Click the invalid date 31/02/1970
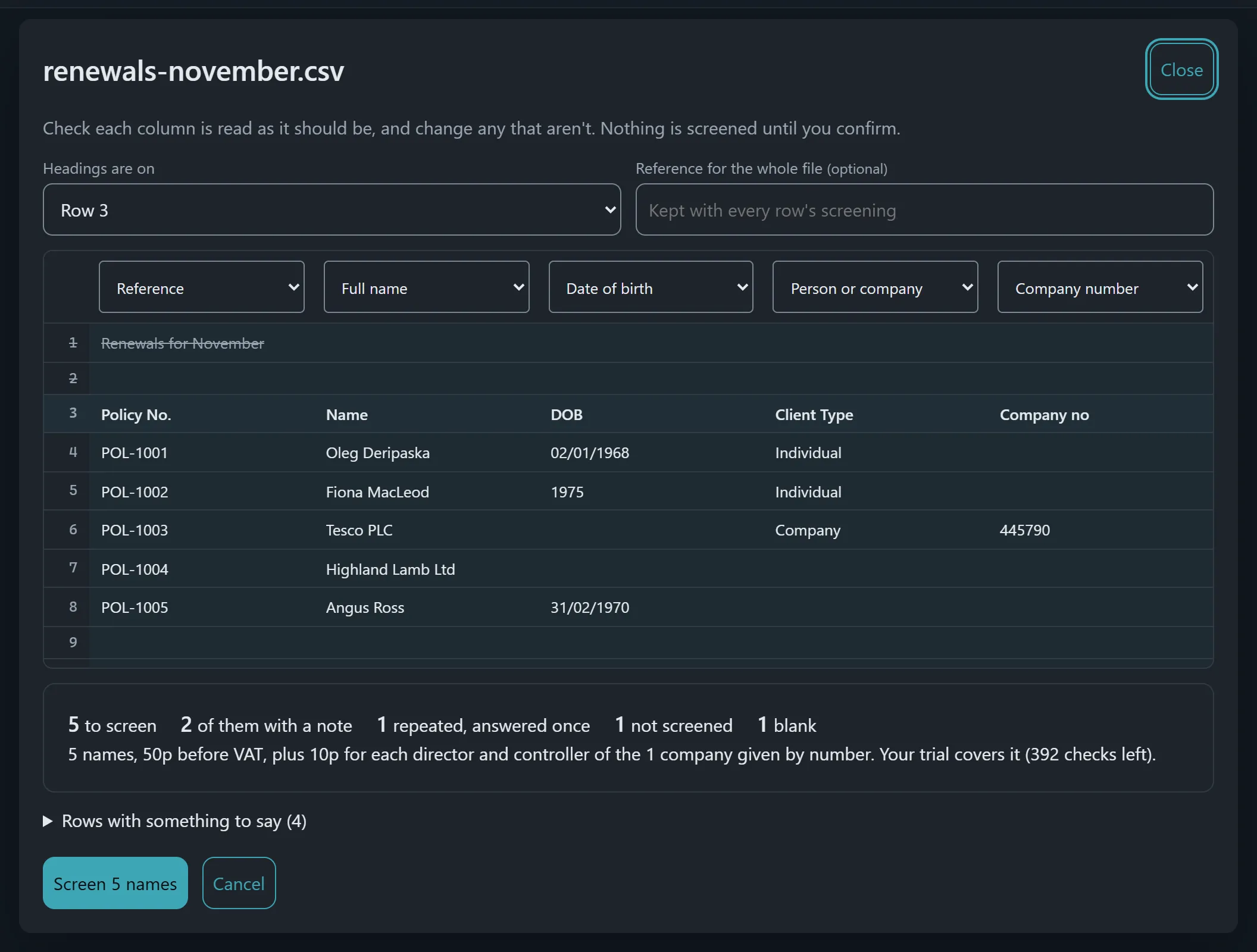This screenshot has width=1257, height=952. (x=589, y=607)
